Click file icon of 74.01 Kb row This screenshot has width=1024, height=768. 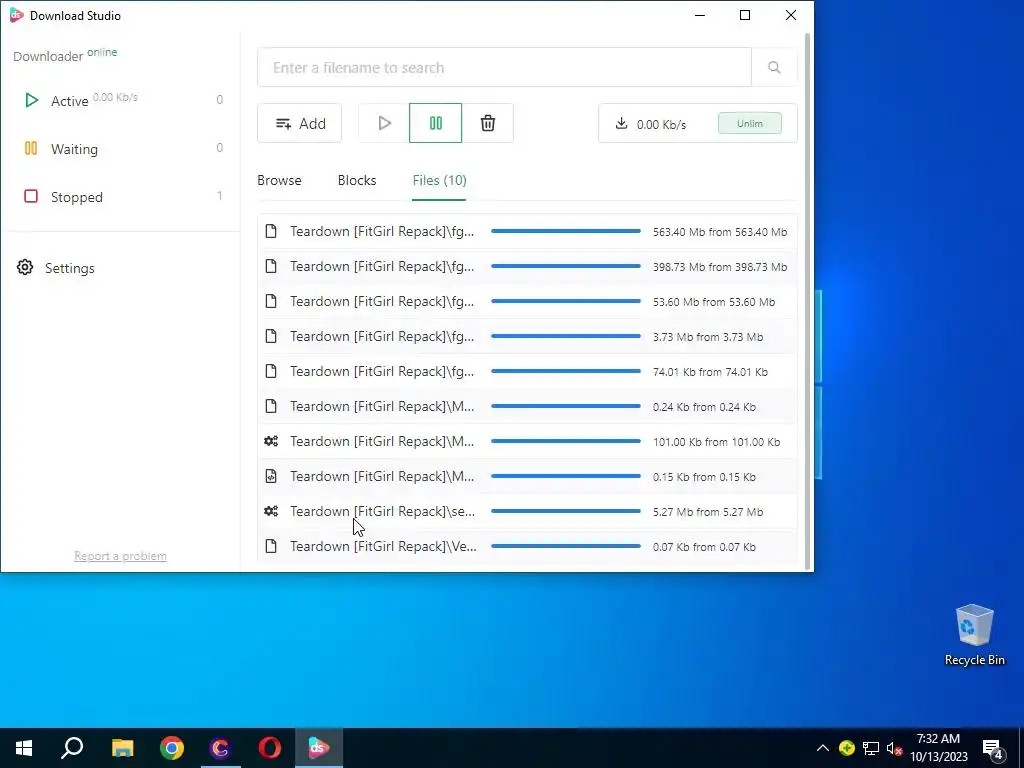271,371
